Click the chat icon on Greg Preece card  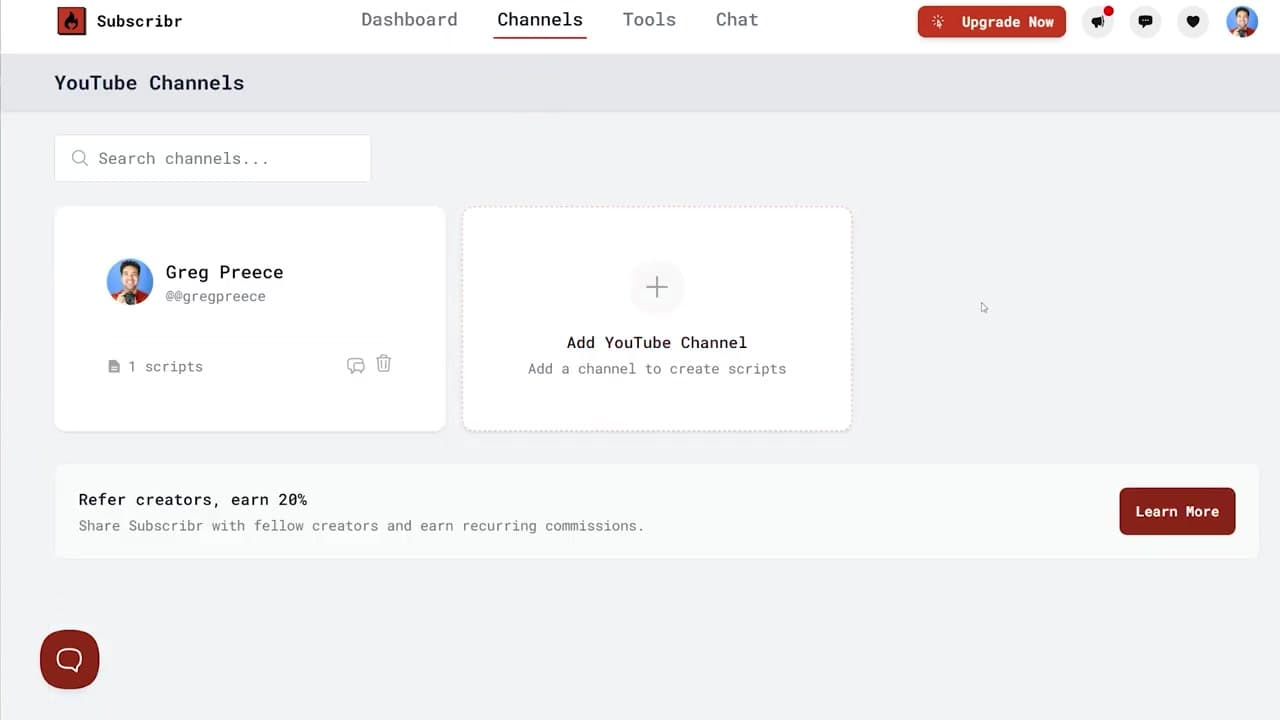click(x=355, y=366)
